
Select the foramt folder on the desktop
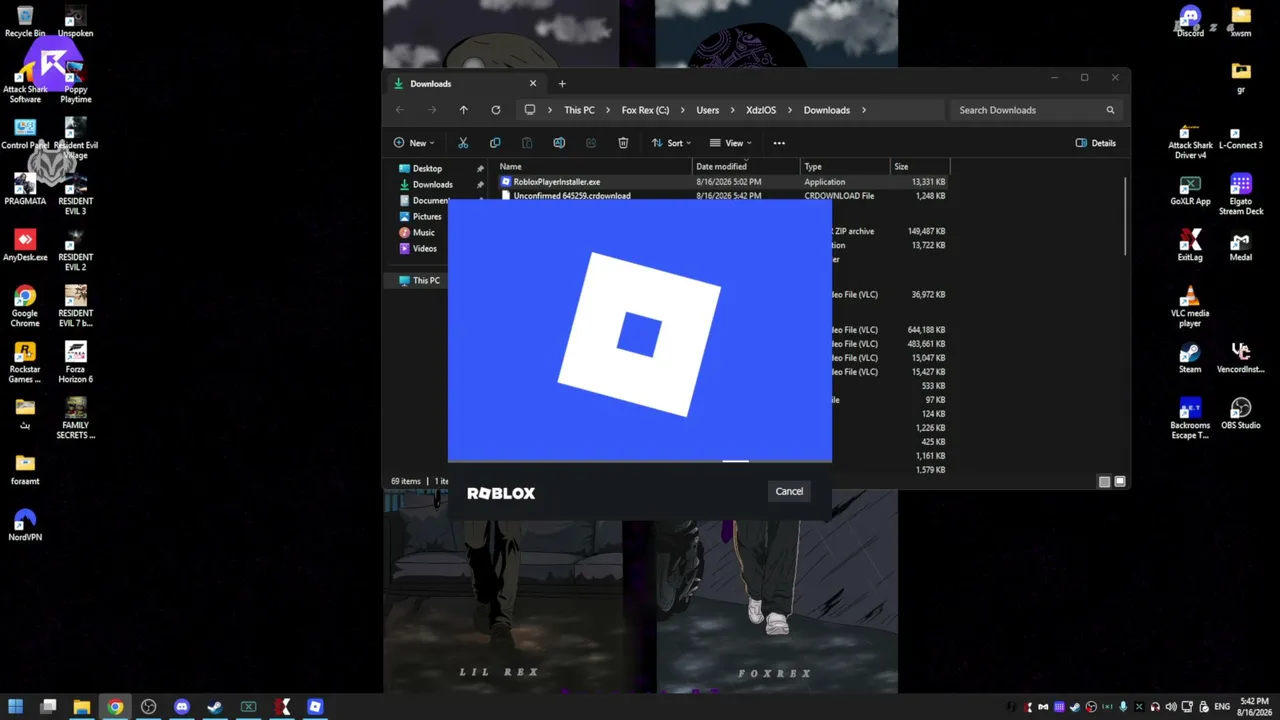[x=25, y=468]
